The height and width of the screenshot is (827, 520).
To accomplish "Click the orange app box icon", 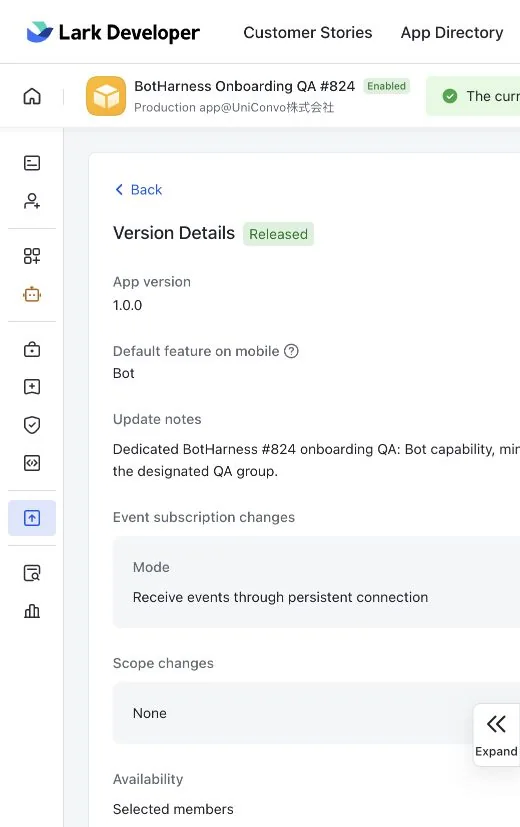I will pyautogui.click(x=106, y=96).
